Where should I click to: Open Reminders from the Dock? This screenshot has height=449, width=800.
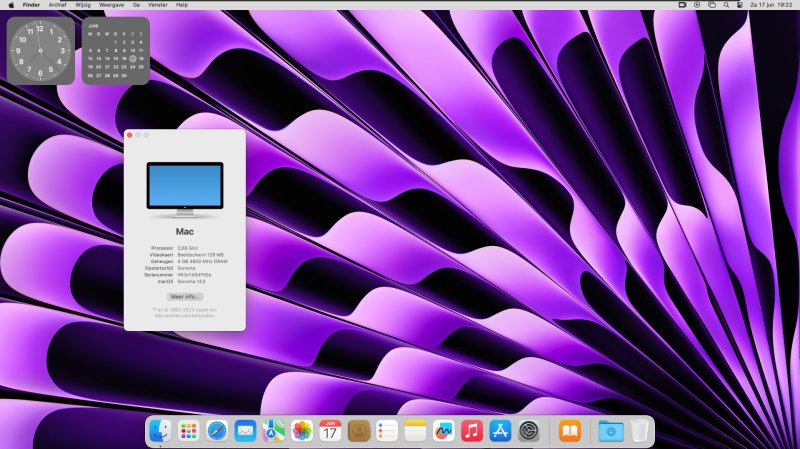[387, 431]
